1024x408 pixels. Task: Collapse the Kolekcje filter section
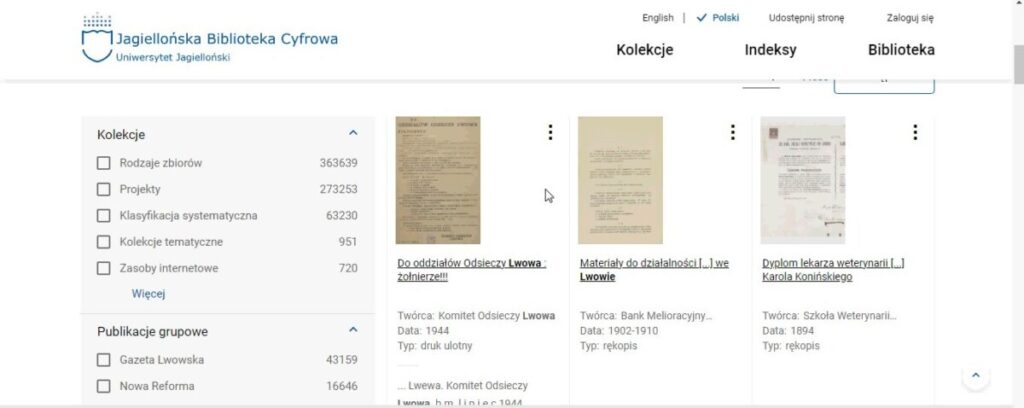point(353,133)
